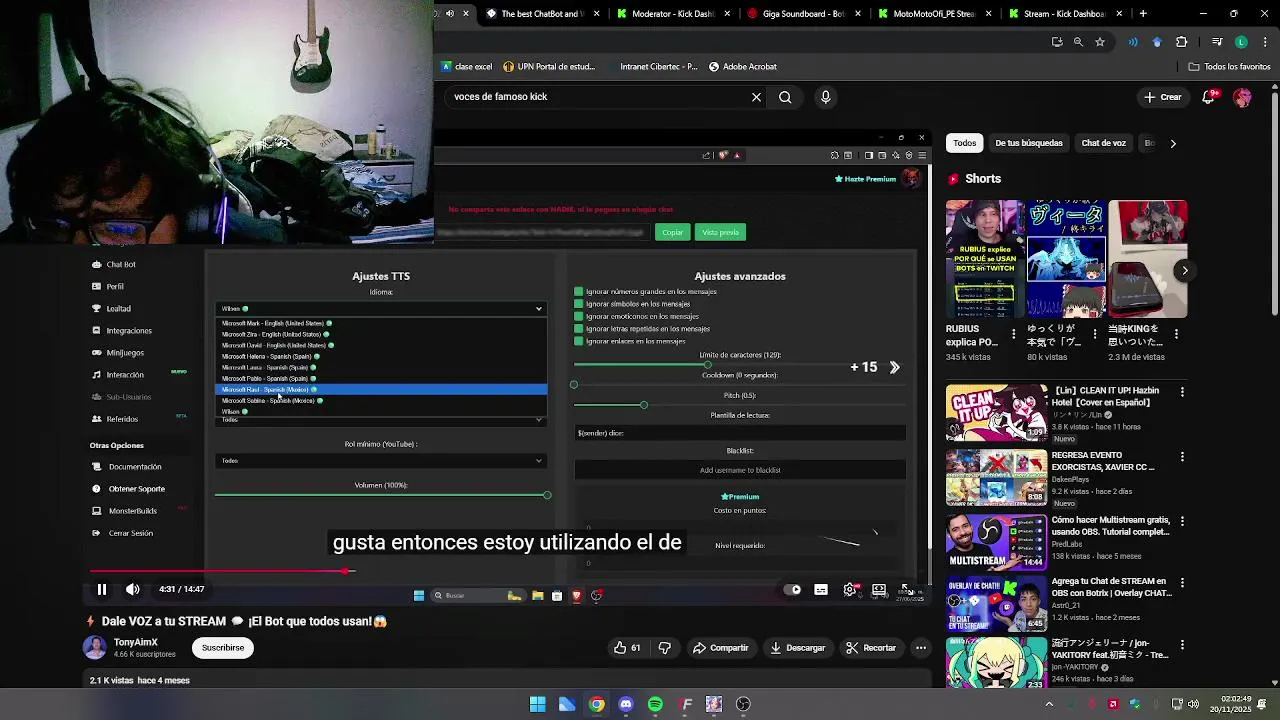Switch to the Moderator - Kick Dashboard tab

click(671, 14)
